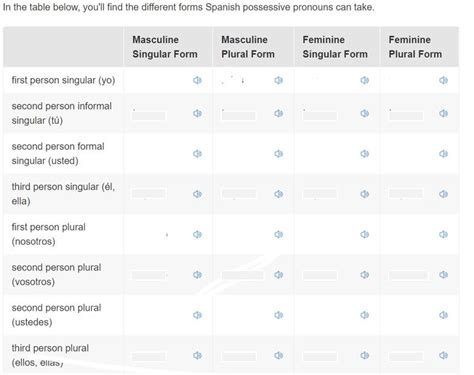The height and width of the screenshot is (375, 474).
Task: Click hidden ellos feminine singular word box
Action: click(x=320, y=357)
